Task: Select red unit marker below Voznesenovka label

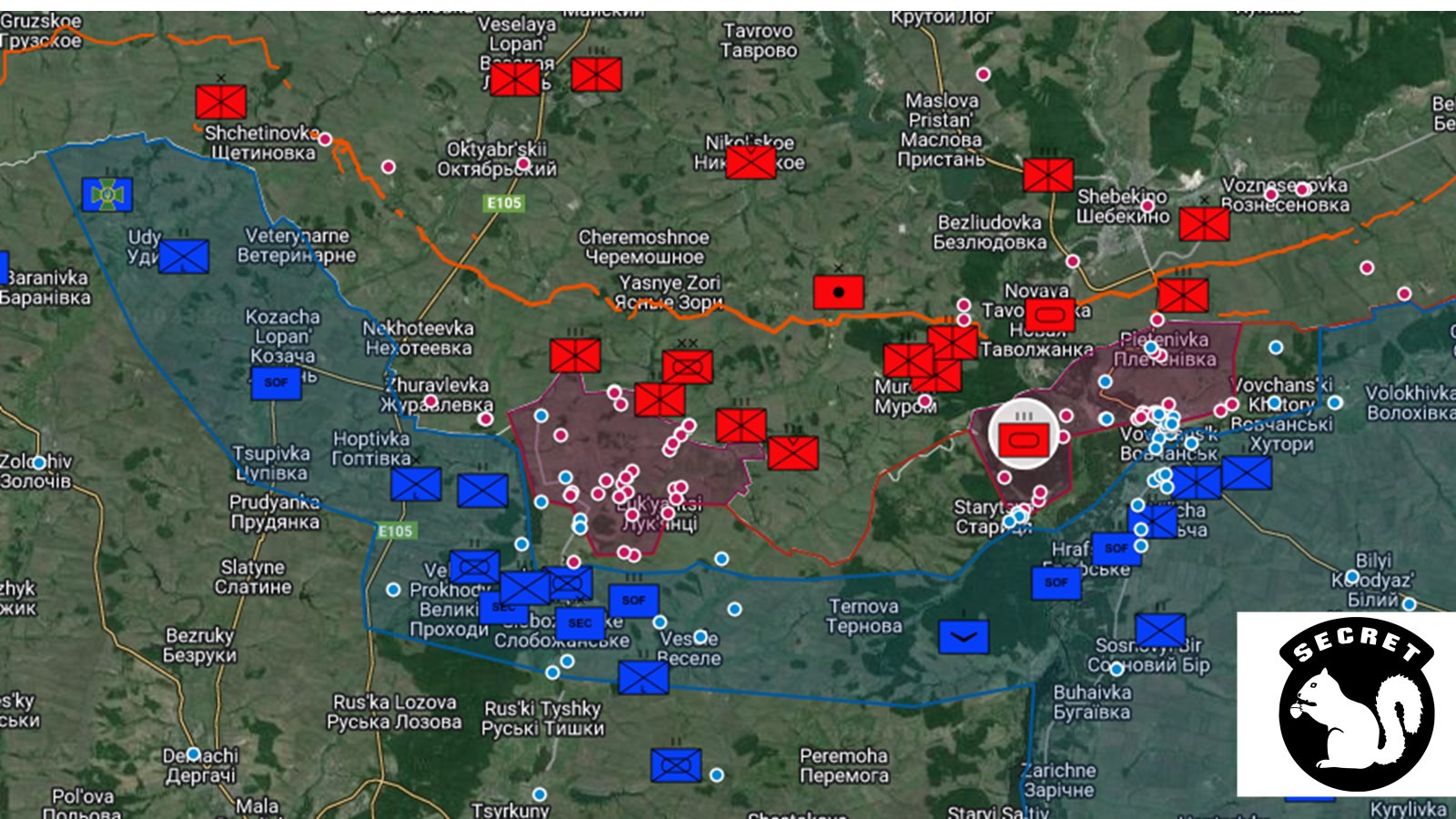Action: click(x=1205, y=223)
